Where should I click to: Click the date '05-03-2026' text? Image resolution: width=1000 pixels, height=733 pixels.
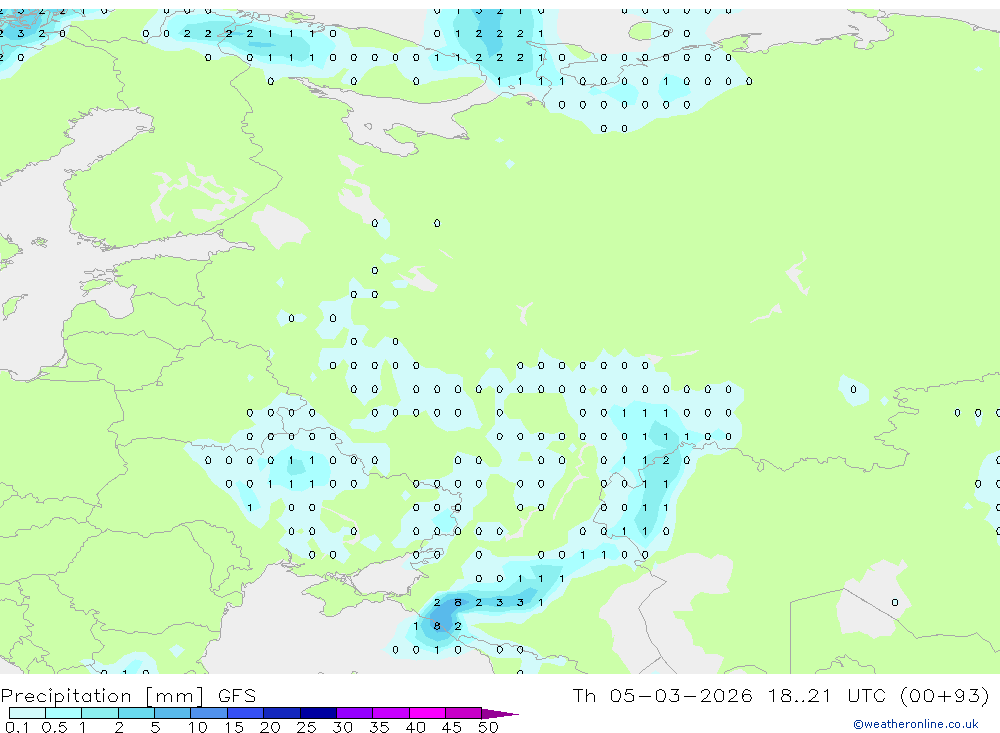coord(680,695)
